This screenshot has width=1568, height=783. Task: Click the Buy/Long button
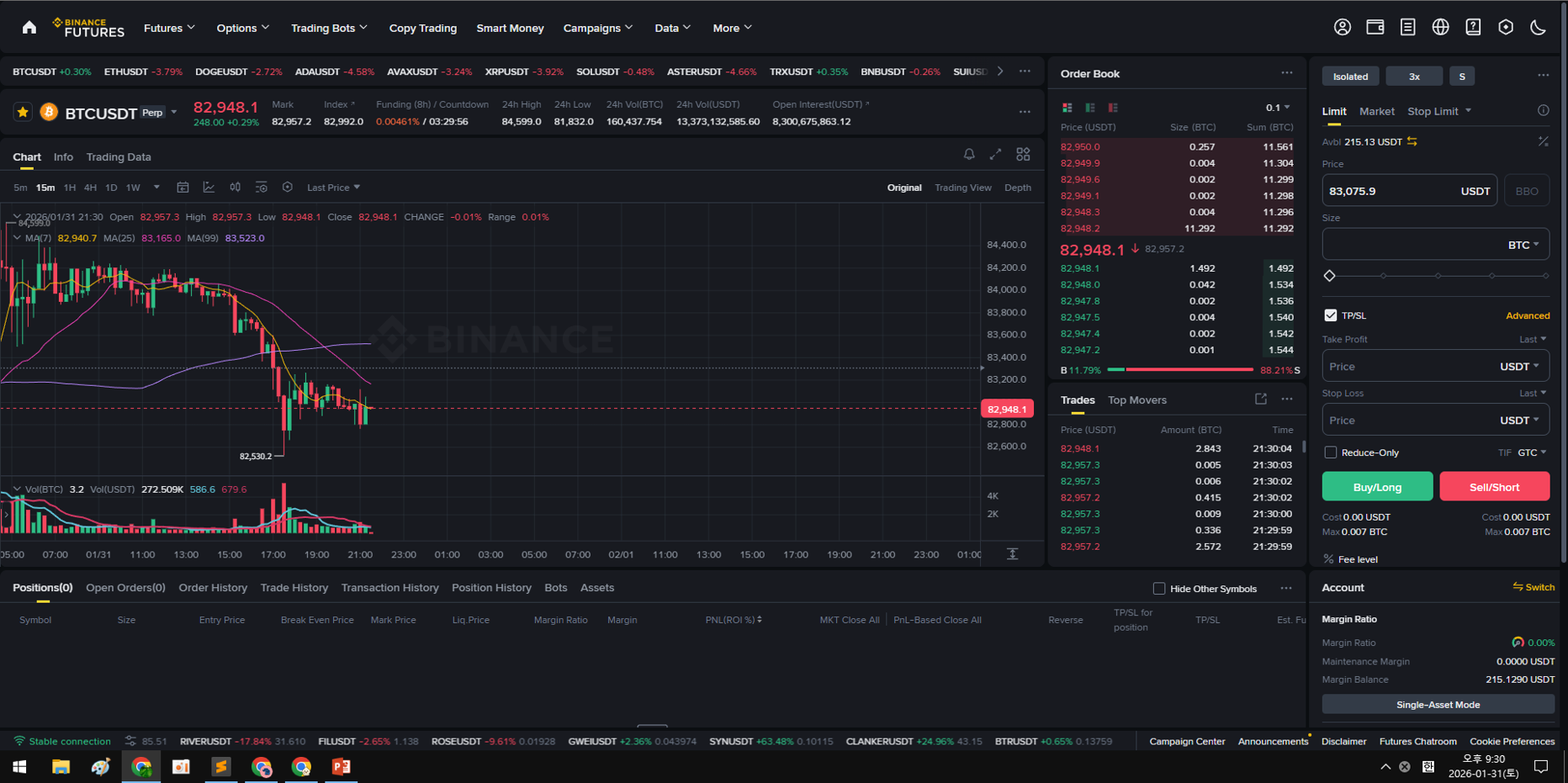tap(1377, 487)
